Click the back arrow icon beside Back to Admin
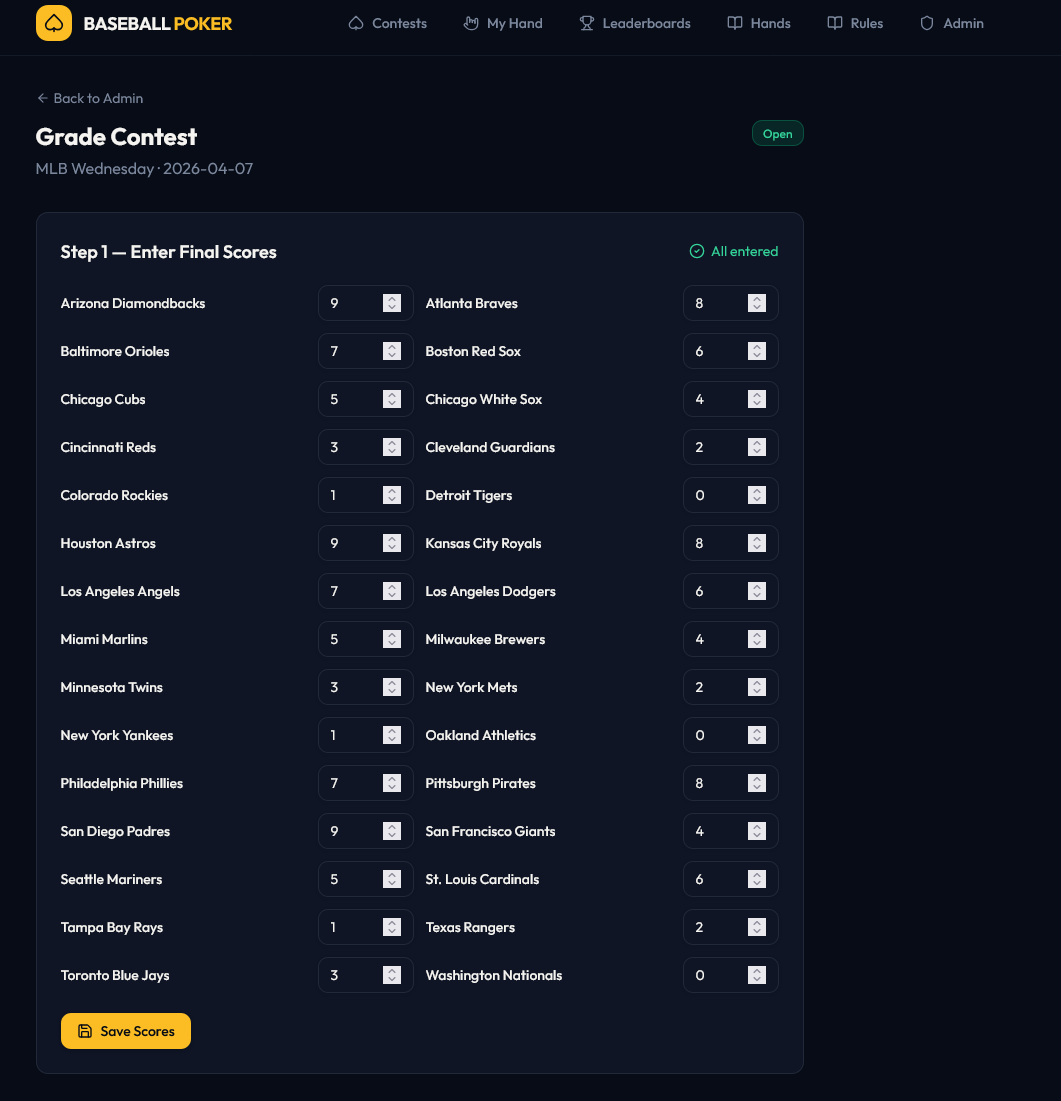 tap(42, 98)
